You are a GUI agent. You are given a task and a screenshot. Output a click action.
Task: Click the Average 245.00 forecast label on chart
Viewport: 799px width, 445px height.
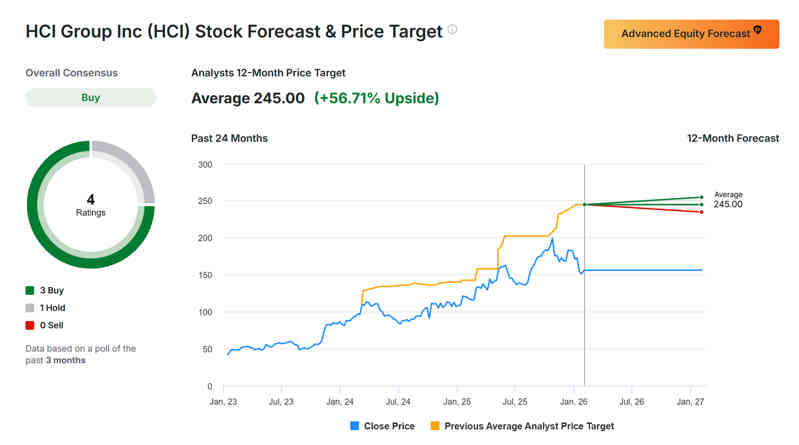728,200
